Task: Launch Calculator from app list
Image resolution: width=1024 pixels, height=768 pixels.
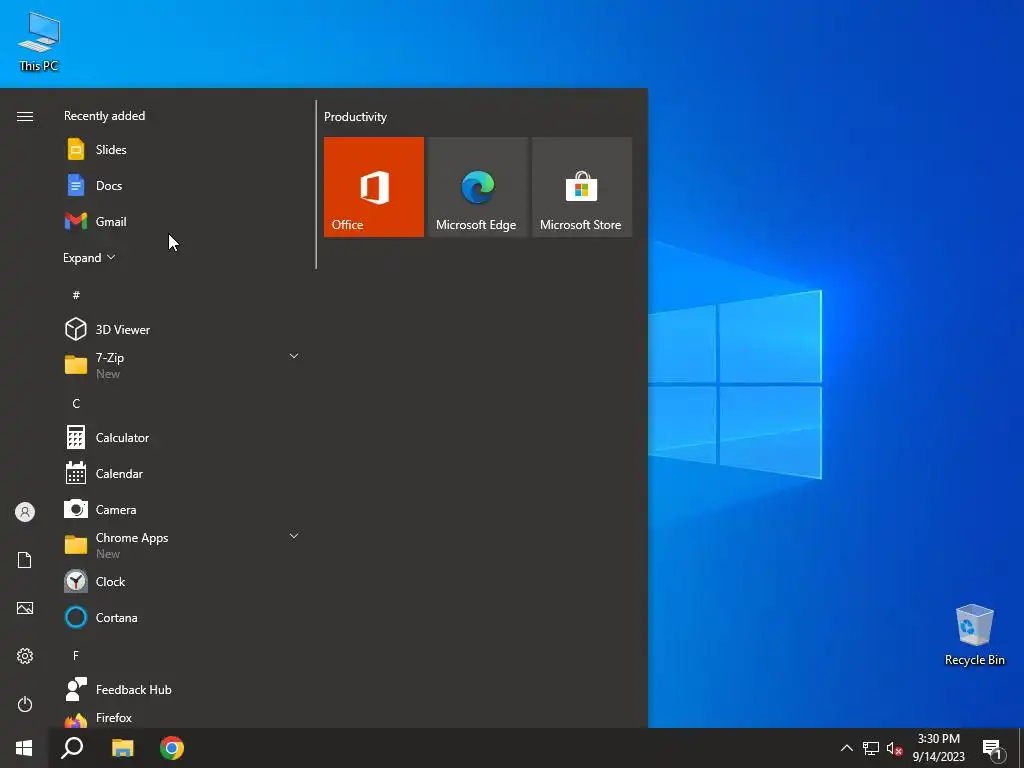Action: (182, 438)
